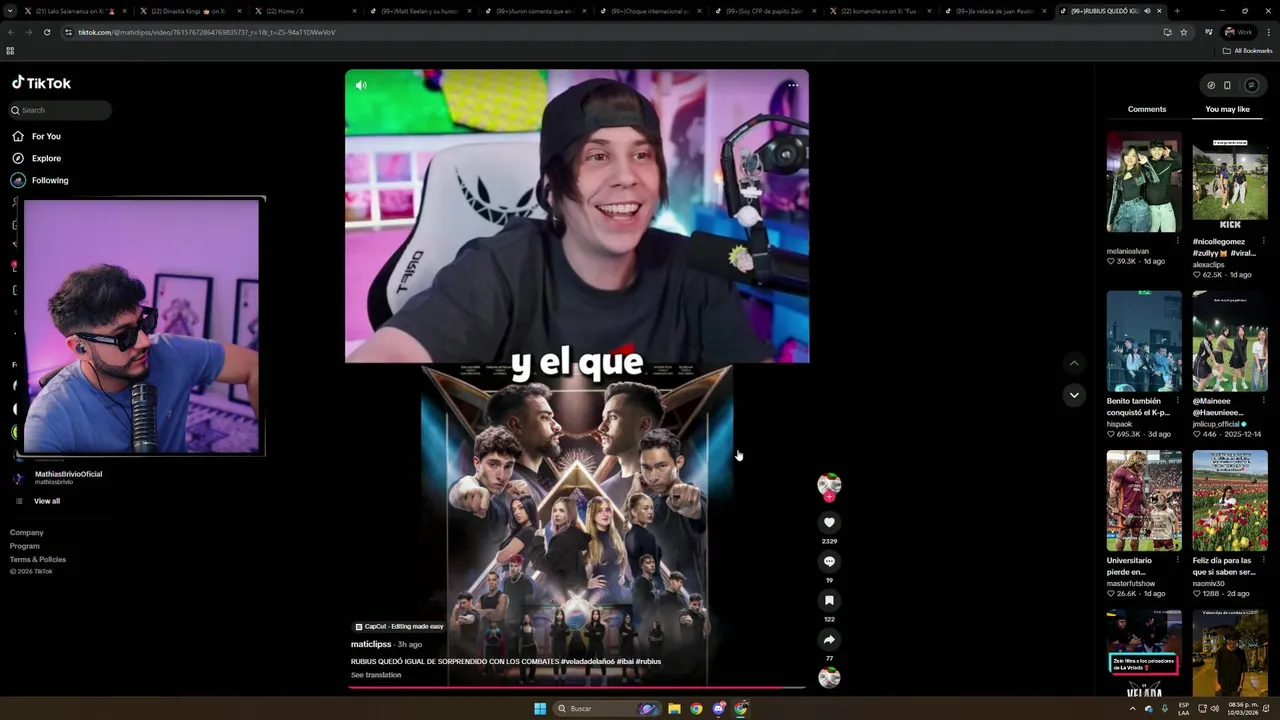The height and width of the screenshot is (720, 1280).
Task: Open File Explorer from the taskbar
Action: [675, 708]
